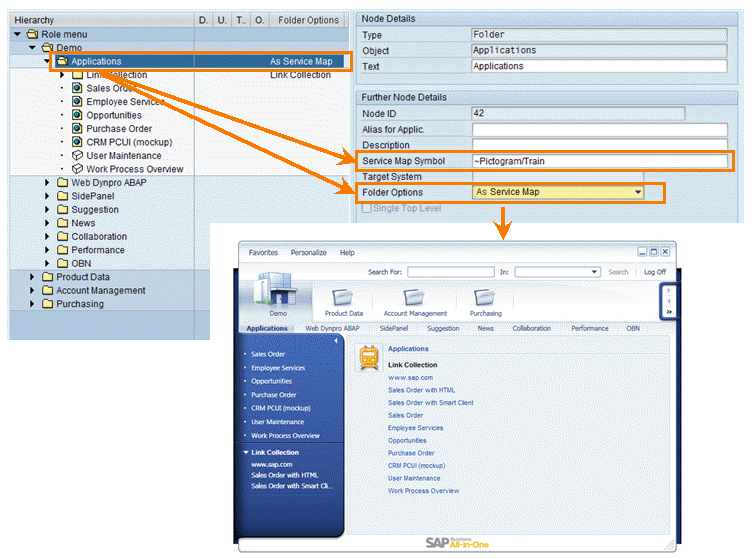Click the Description input field
This screenshot has height=559, width=752.
pyautogui.click(x=599, y=144)
